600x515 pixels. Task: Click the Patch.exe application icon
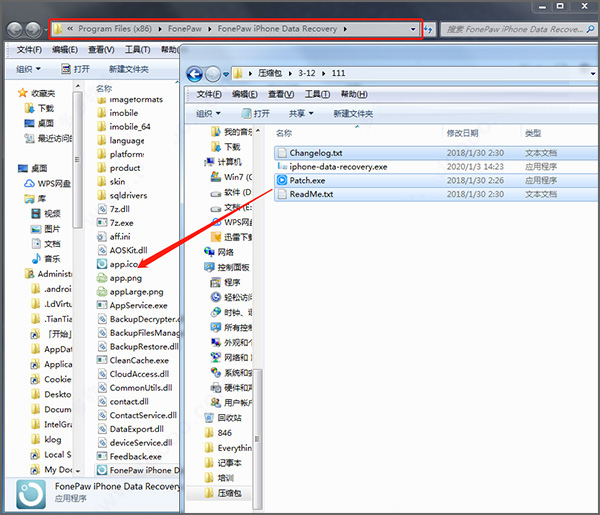pyautogui.click(x=282, y=180)
